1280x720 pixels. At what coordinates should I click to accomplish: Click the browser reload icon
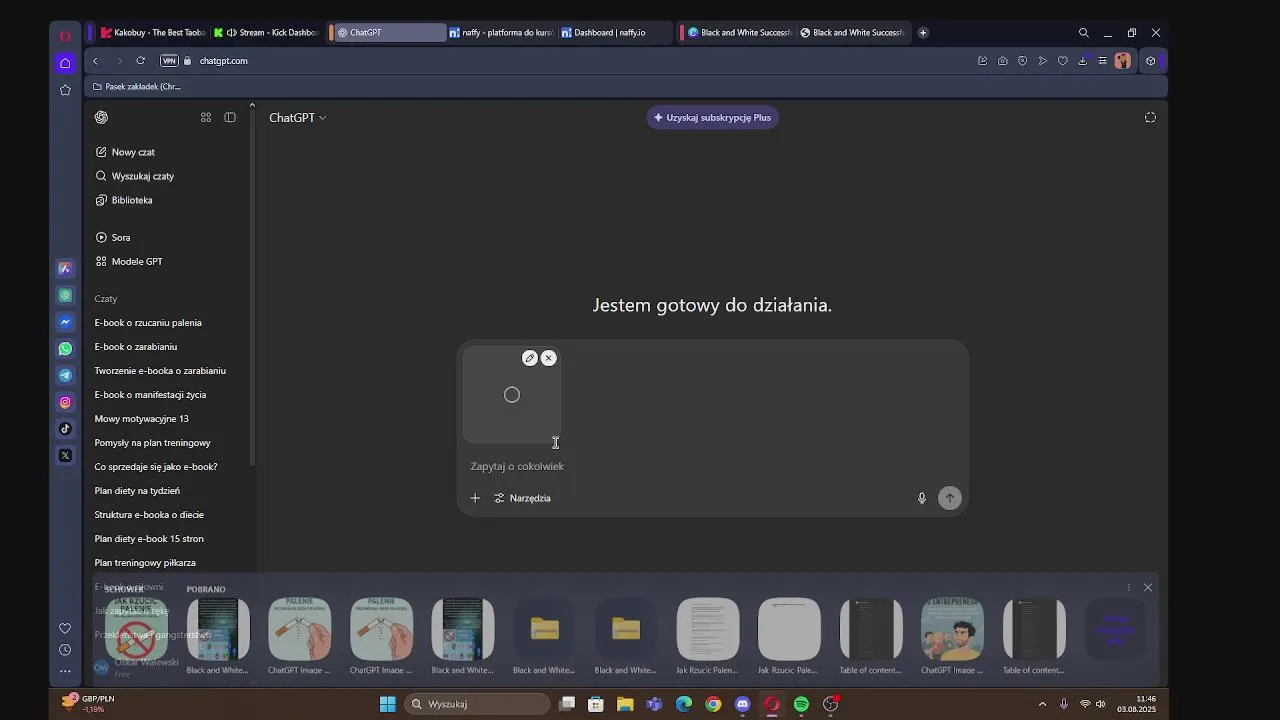(140, 61)
